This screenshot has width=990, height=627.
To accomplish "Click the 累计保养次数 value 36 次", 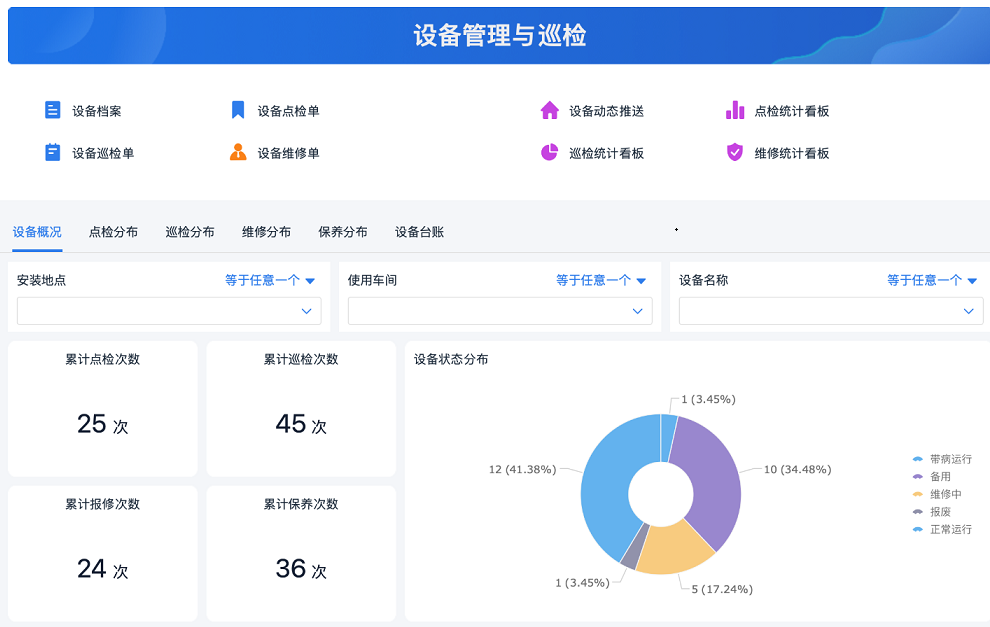I will coord(301,569).
